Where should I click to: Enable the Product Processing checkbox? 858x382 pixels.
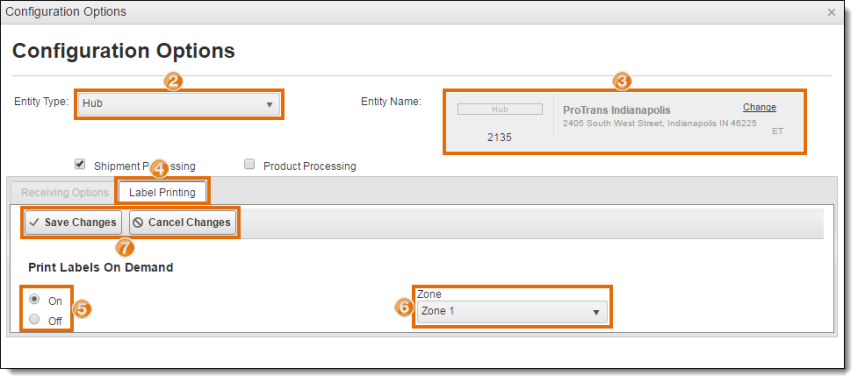[250, 164]
